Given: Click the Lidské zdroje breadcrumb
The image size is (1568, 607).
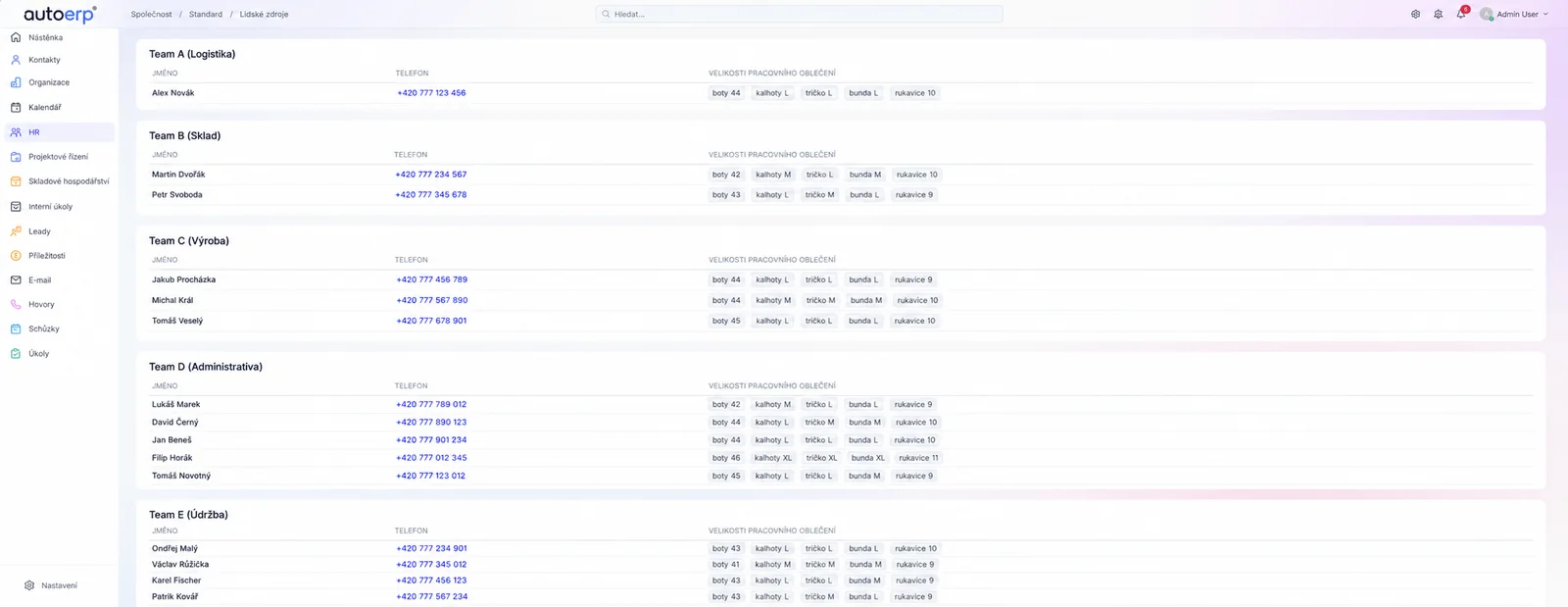Looking at the screenshot, I should (x=264, y=15).
